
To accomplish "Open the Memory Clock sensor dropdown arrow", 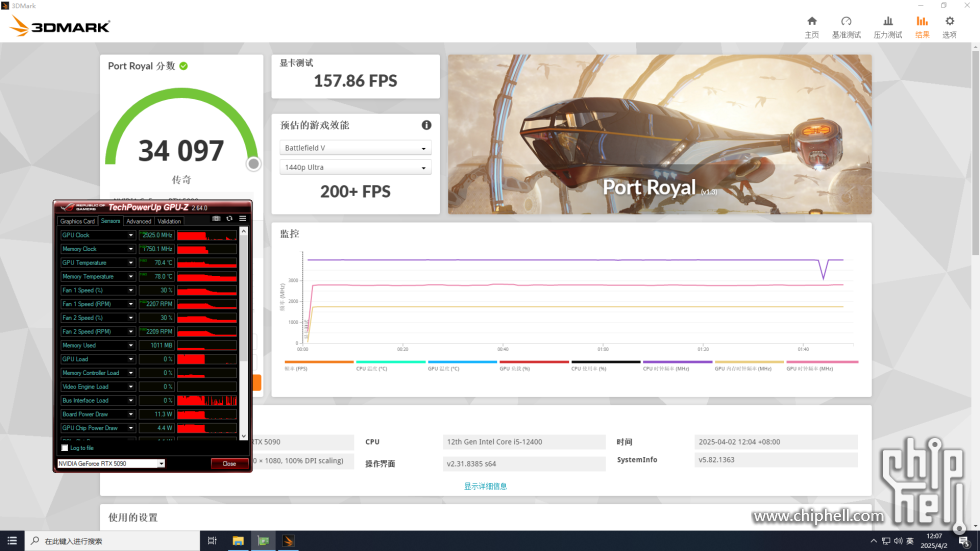I will pos(131,249).
